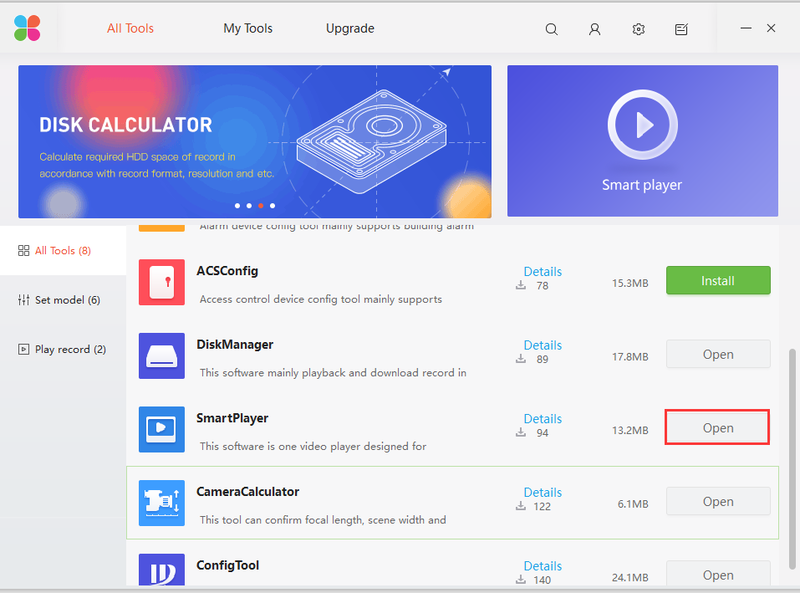Screen dimensions: 800x593
Task: Click the ACSConfig title text
Action: (227, 270)
